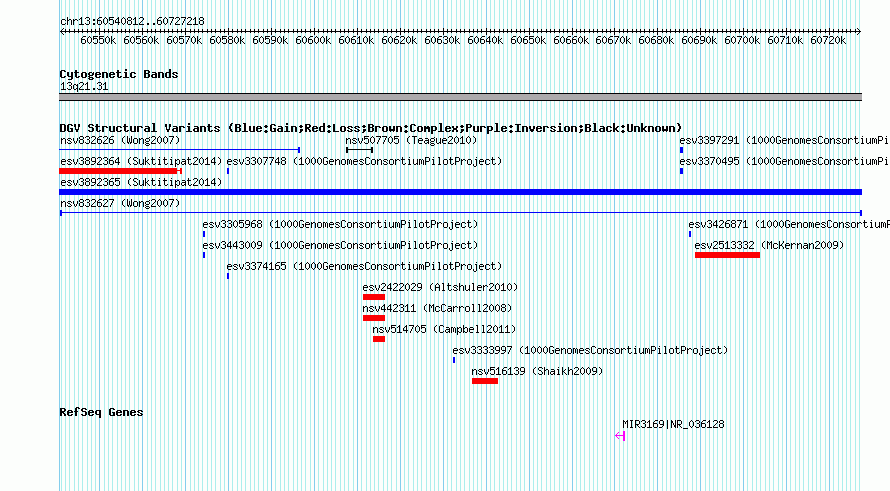Click the Cytogenetic Bands track title

coord(119,74)
